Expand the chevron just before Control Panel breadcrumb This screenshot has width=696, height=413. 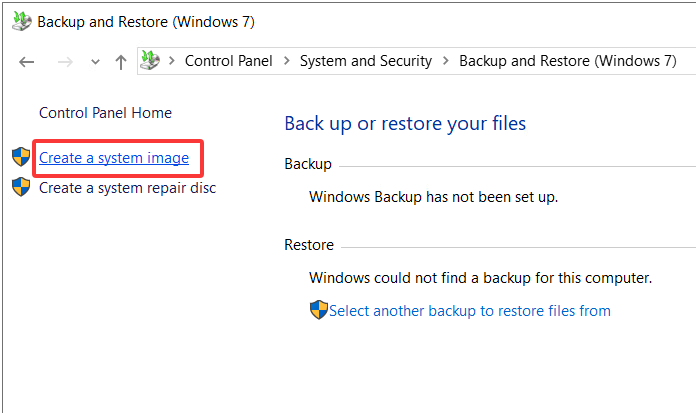click(x=172, y=61)
